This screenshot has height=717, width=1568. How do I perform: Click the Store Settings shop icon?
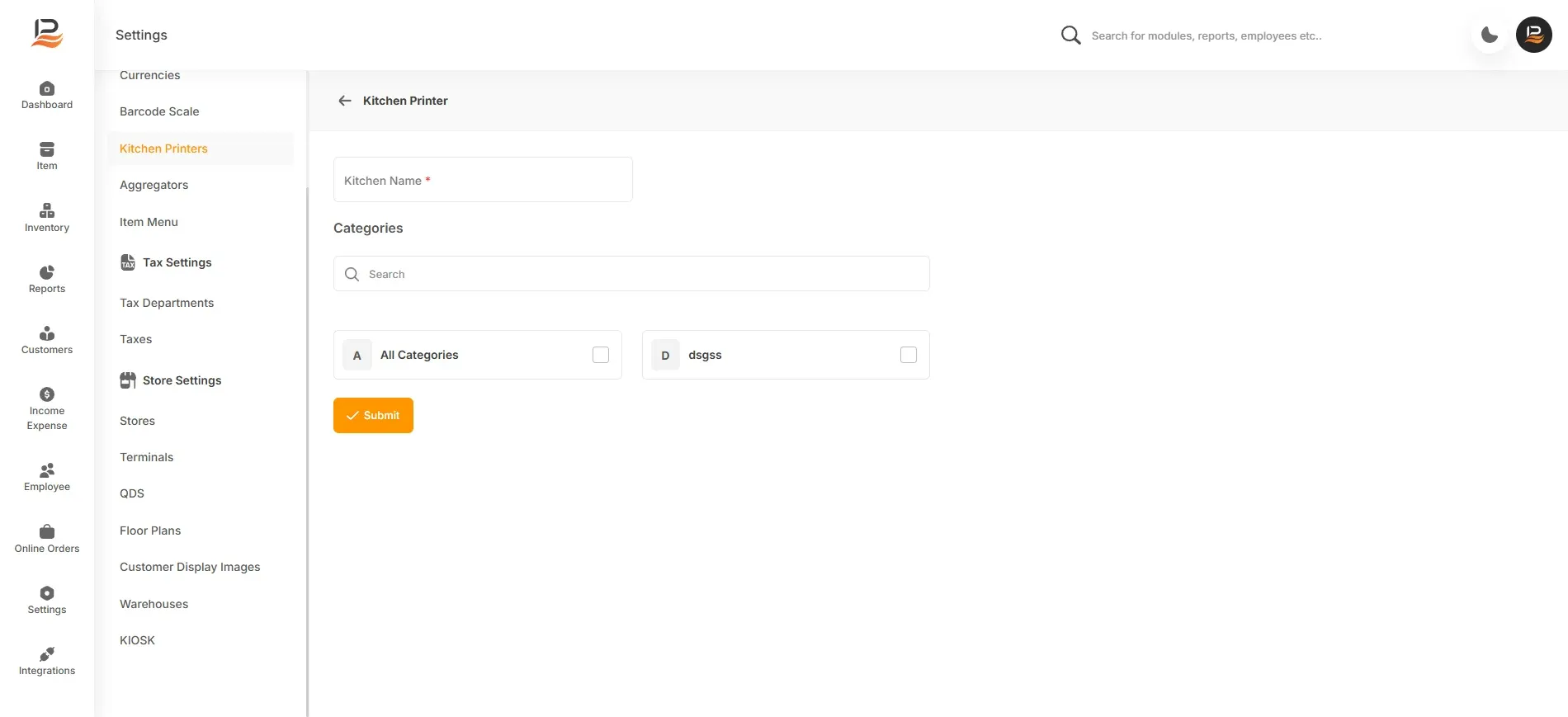click(x=128, y=380)
